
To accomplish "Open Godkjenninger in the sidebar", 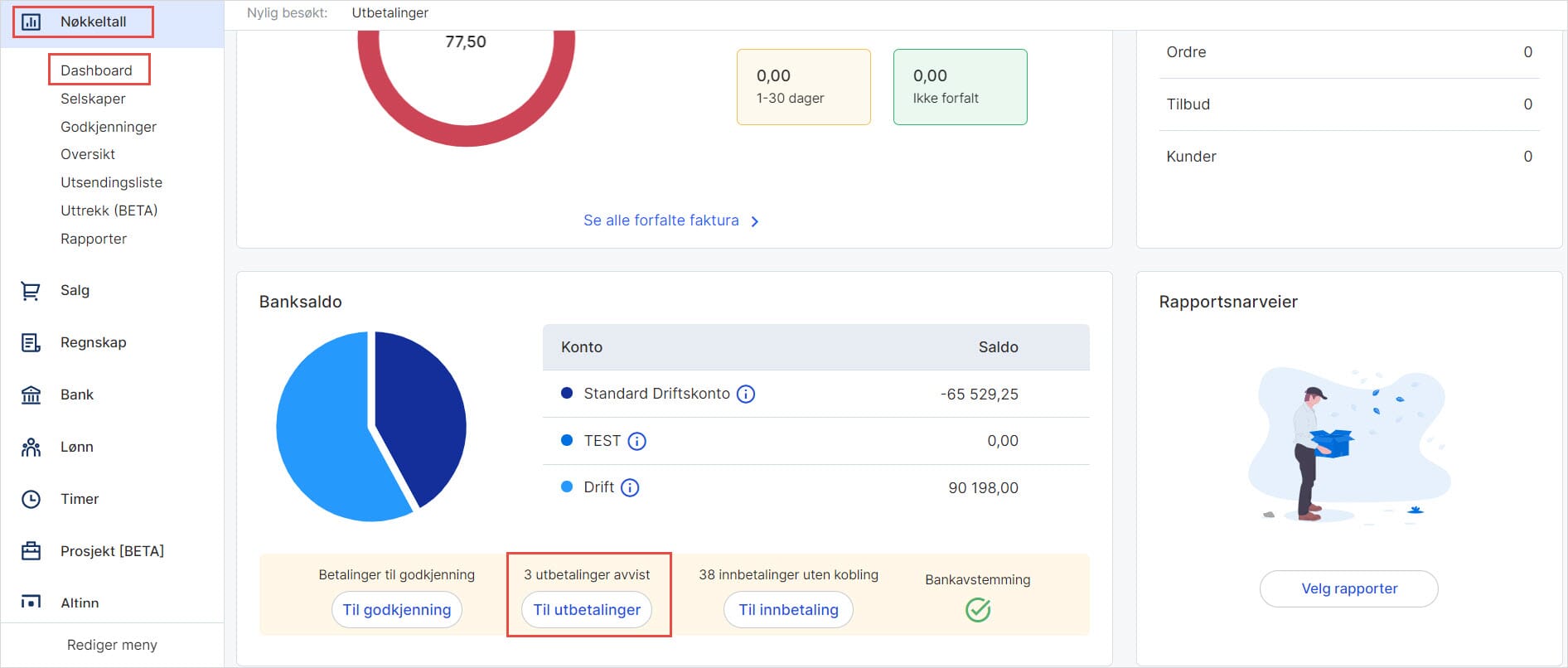I will (x=109, y=127).
